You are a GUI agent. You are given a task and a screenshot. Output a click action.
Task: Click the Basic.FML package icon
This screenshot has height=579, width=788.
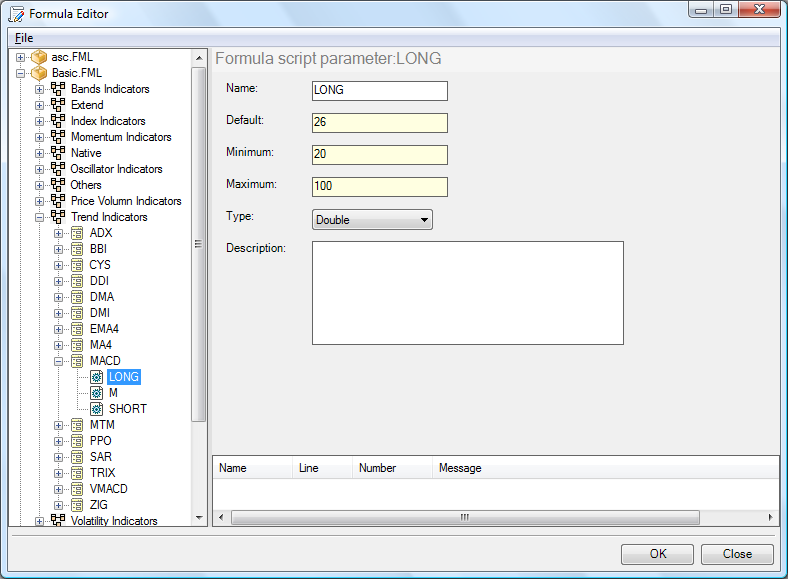39,73
